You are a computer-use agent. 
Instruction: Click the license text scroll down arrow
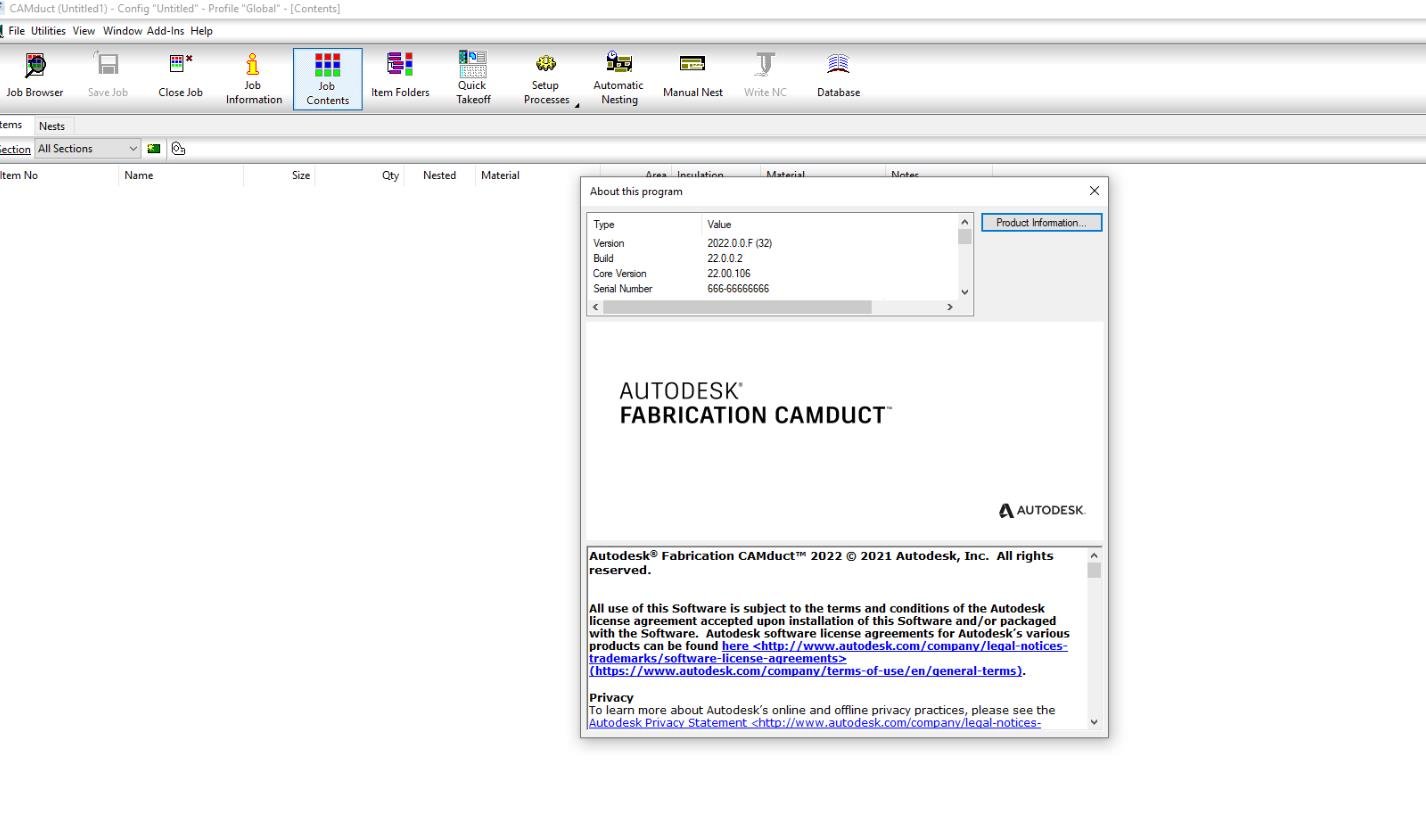coord(1094,722)
